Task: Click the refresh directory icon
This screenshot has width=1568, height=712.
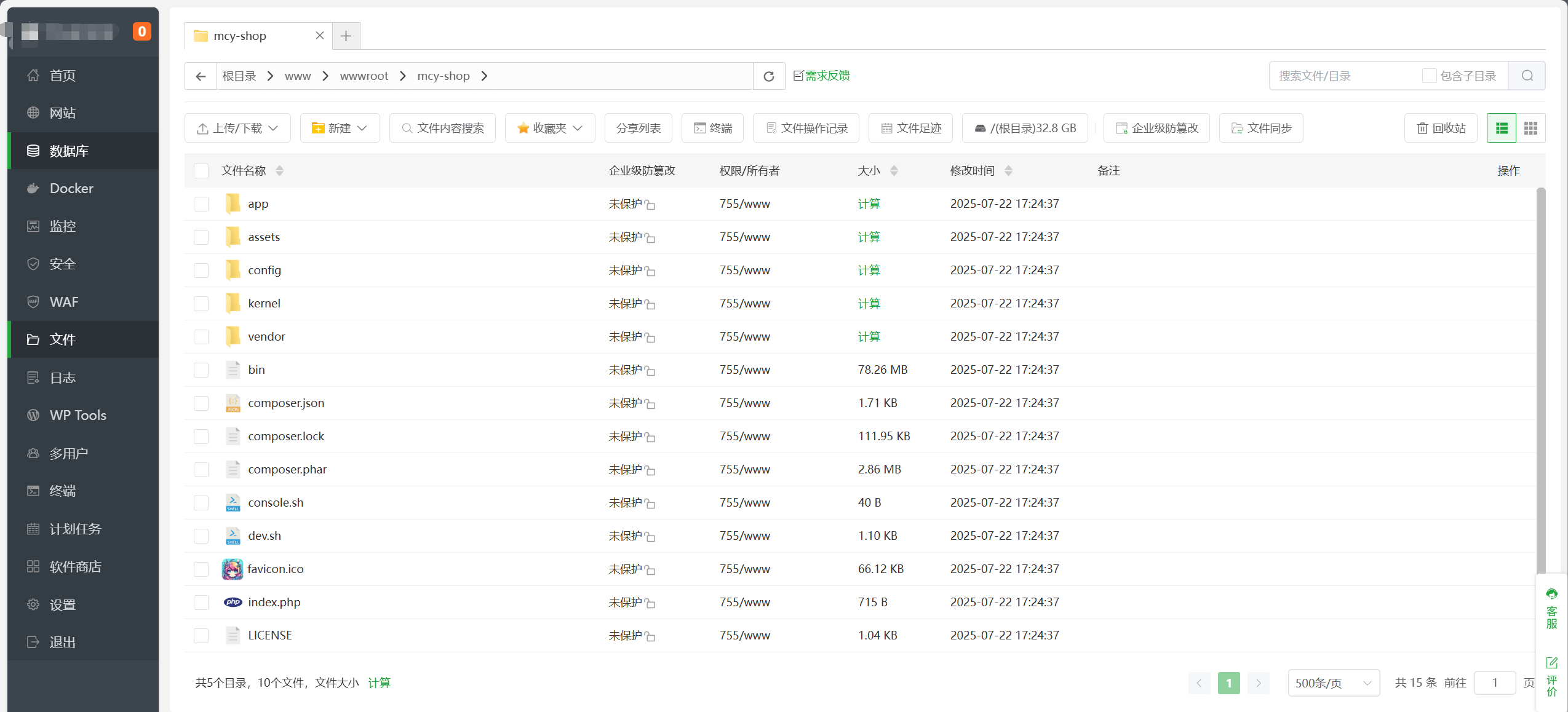Action: point(768,76)
